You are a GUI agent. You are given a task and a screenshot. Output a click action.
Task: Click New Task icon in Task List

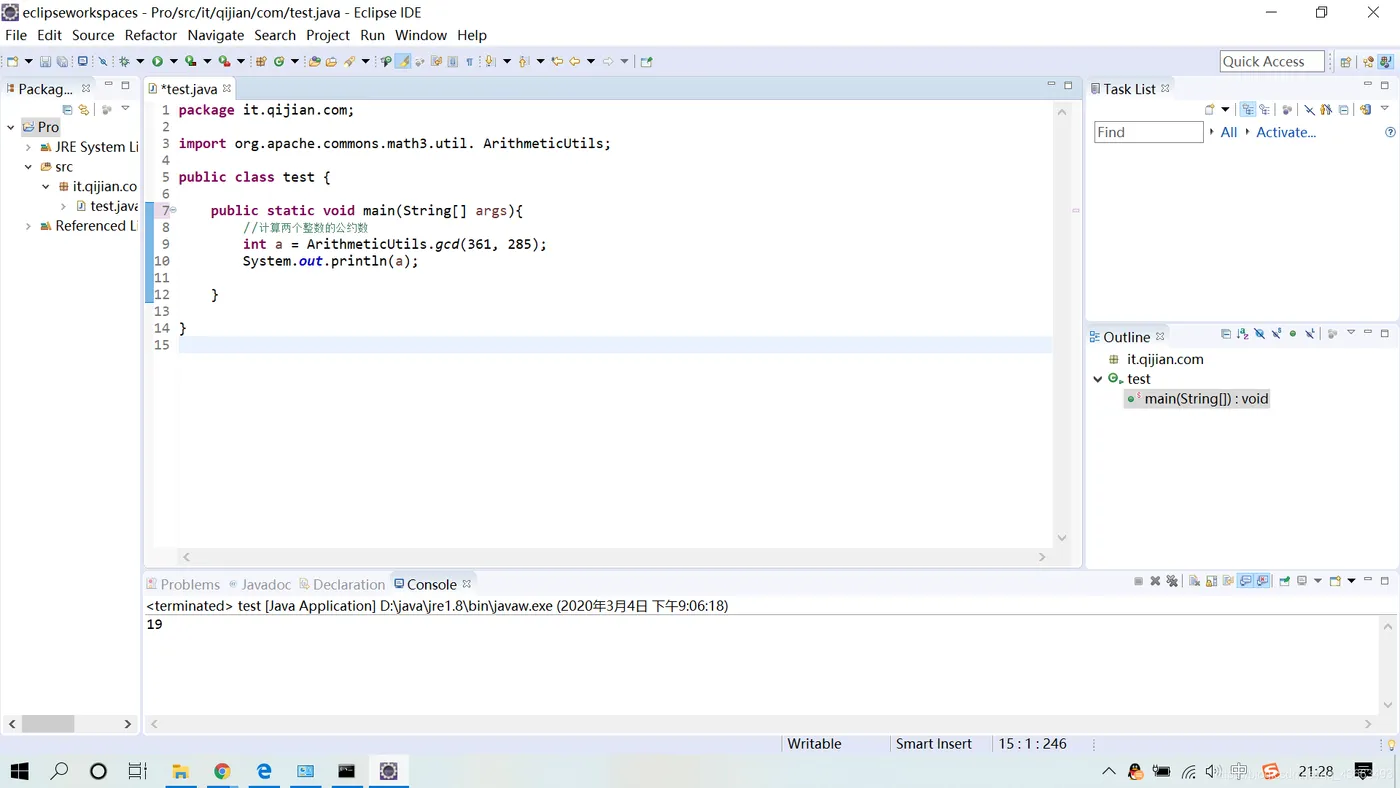tap(1210, 109)
